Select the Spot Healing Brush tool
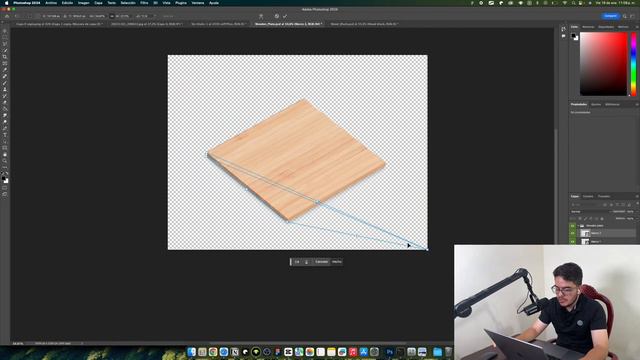 pyautogui.click(x=5, y=76)
